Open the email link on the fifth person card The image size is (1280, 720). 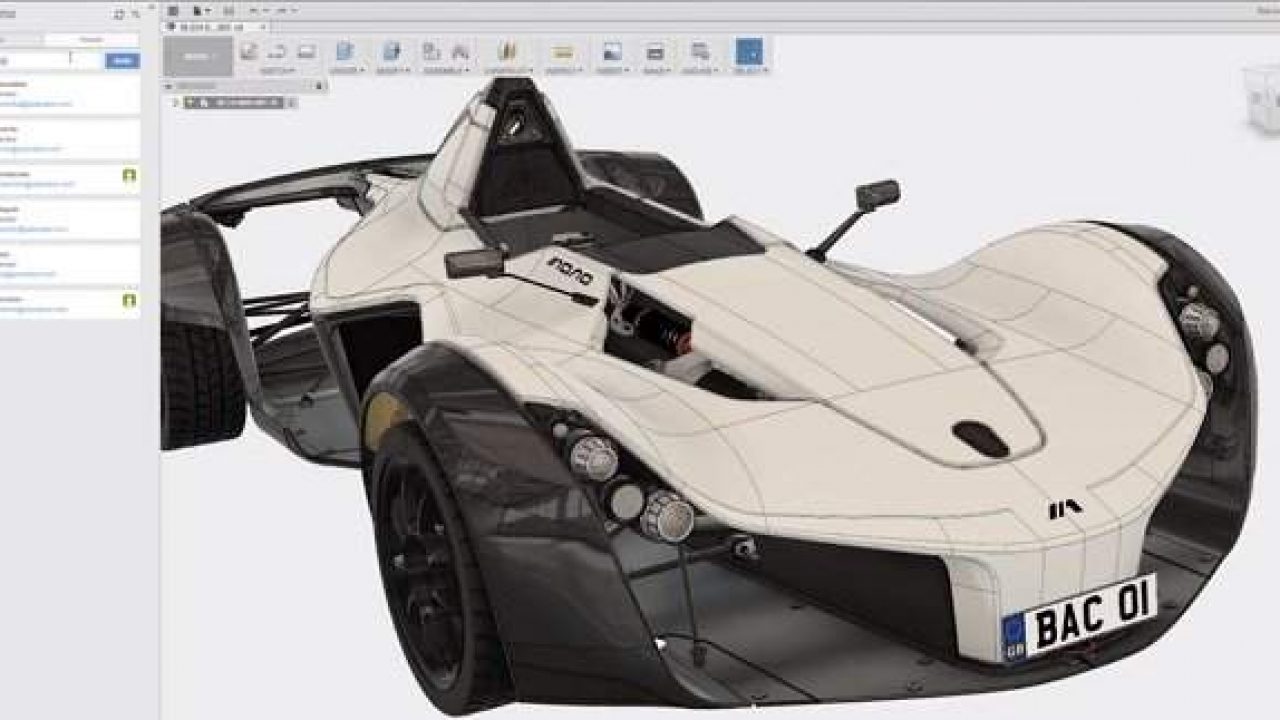(x=28, y=273)
